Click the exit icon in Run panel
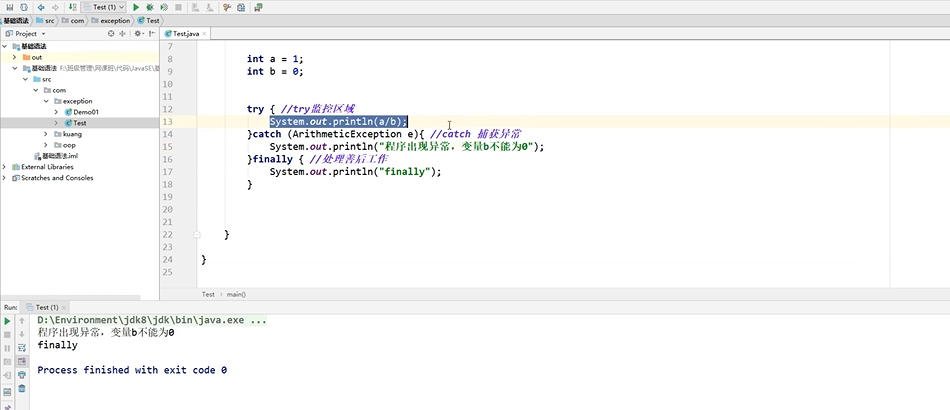Image resolution: width=950 pixels, height=410 pixels. (8, 375)
